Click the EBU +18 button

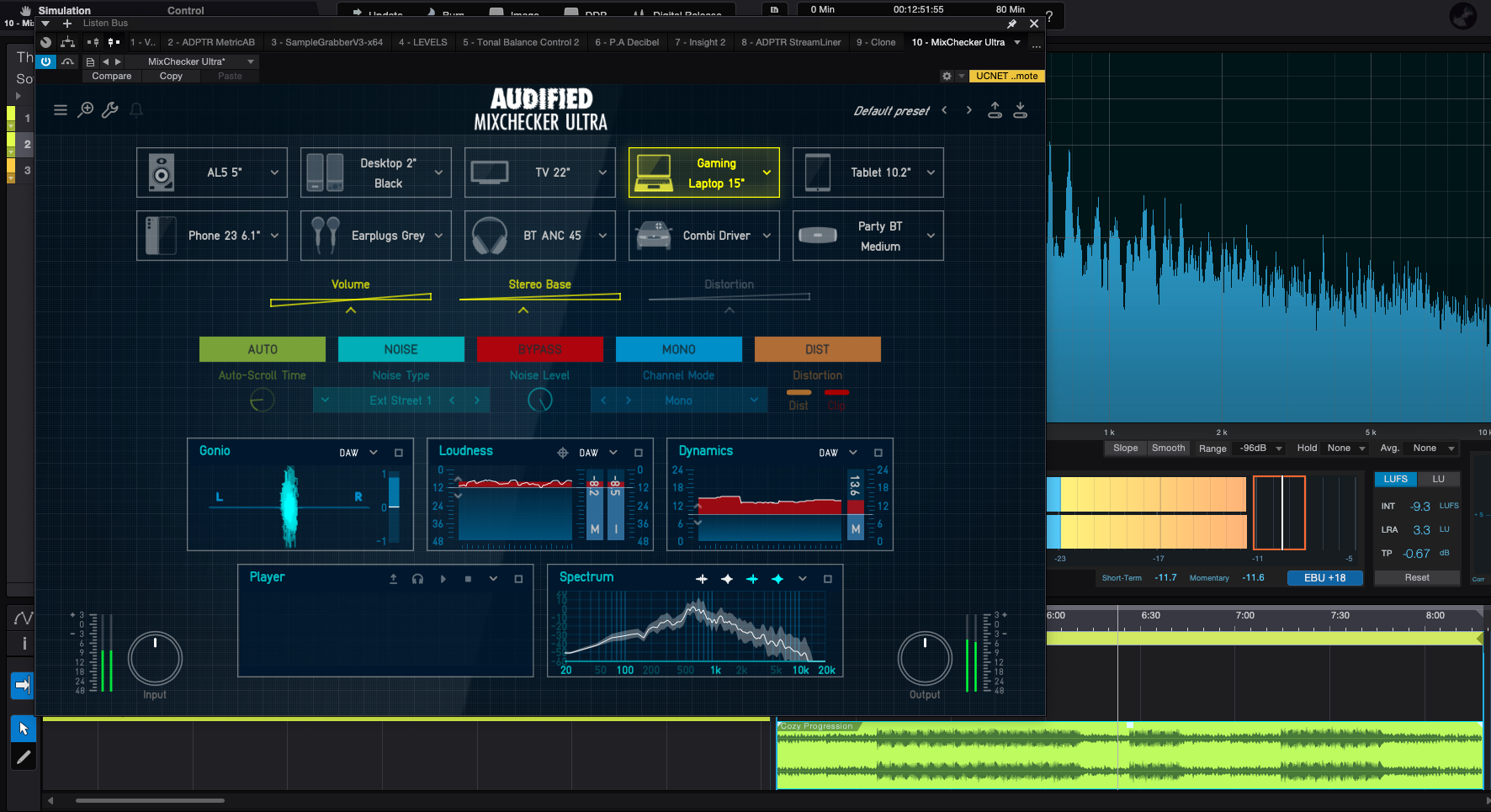pos(1324,577)
